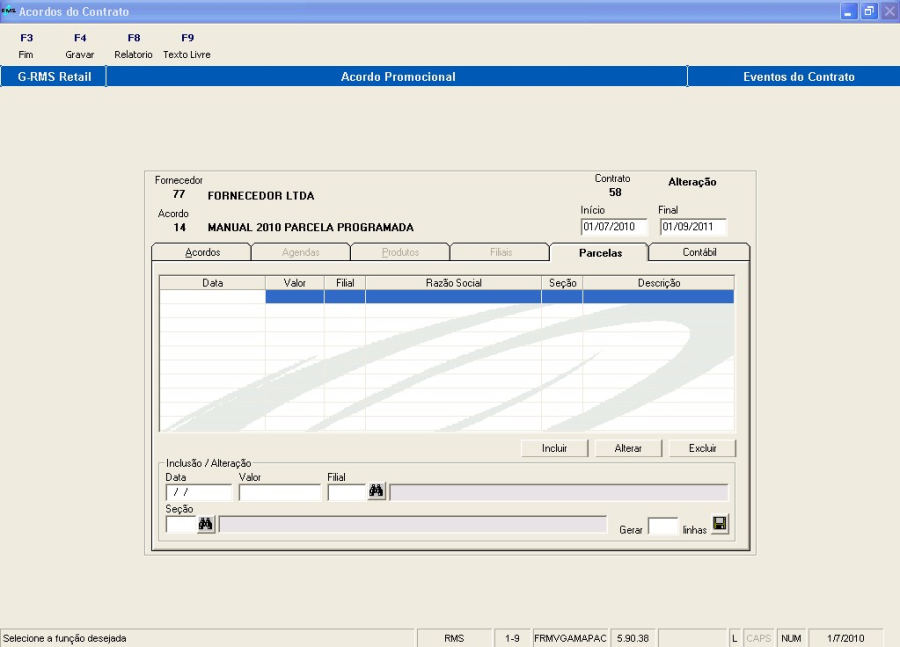The width and height of the screenshot is (900, 647).
Task: Select the Parcelas tab
Action: click(x=600, y=252)
